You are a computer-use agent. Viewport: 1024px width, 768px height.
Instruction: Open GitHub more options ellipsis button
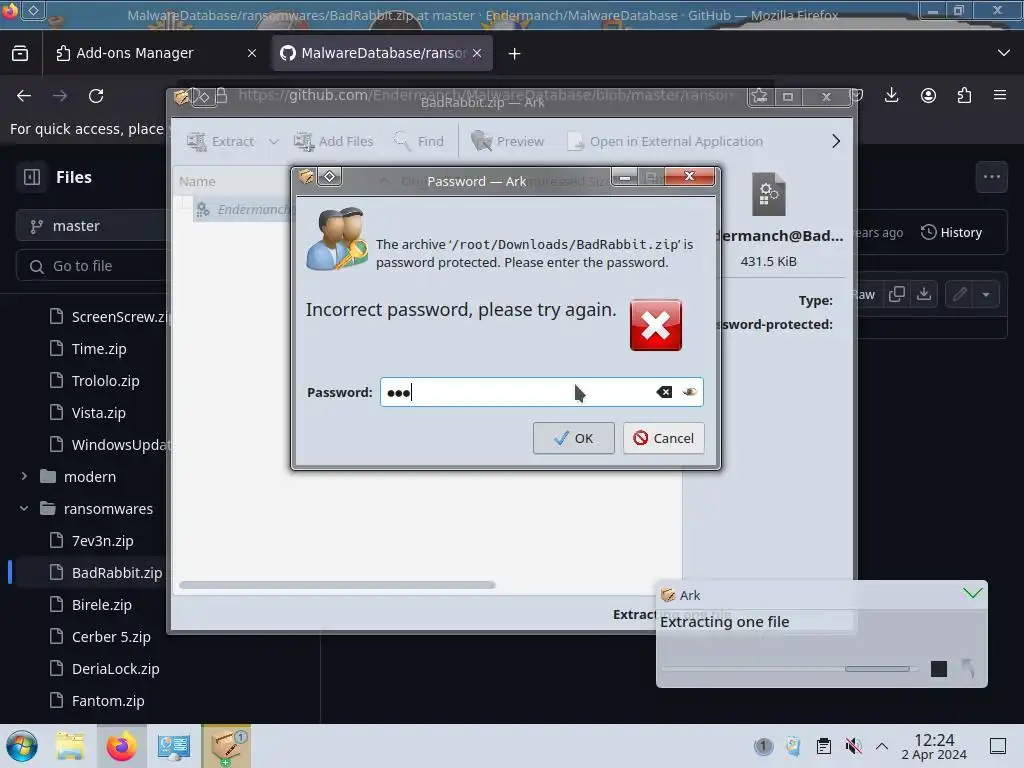click(x=991, y=177)
